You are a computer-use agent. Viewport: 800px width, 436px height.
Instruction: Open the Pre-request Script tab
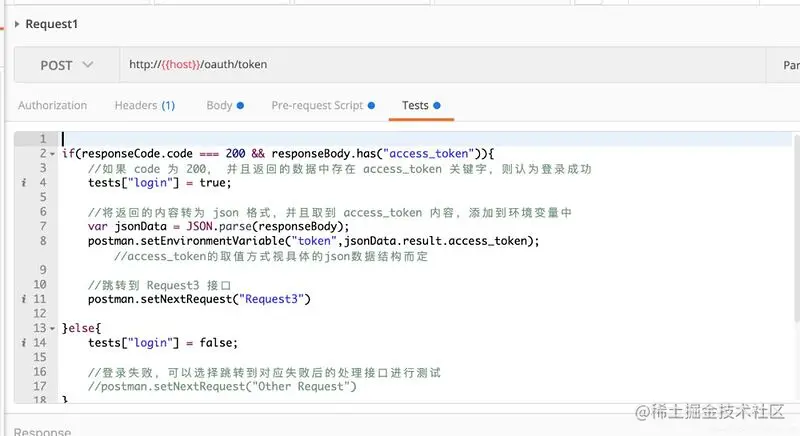[x=323, y=106]
